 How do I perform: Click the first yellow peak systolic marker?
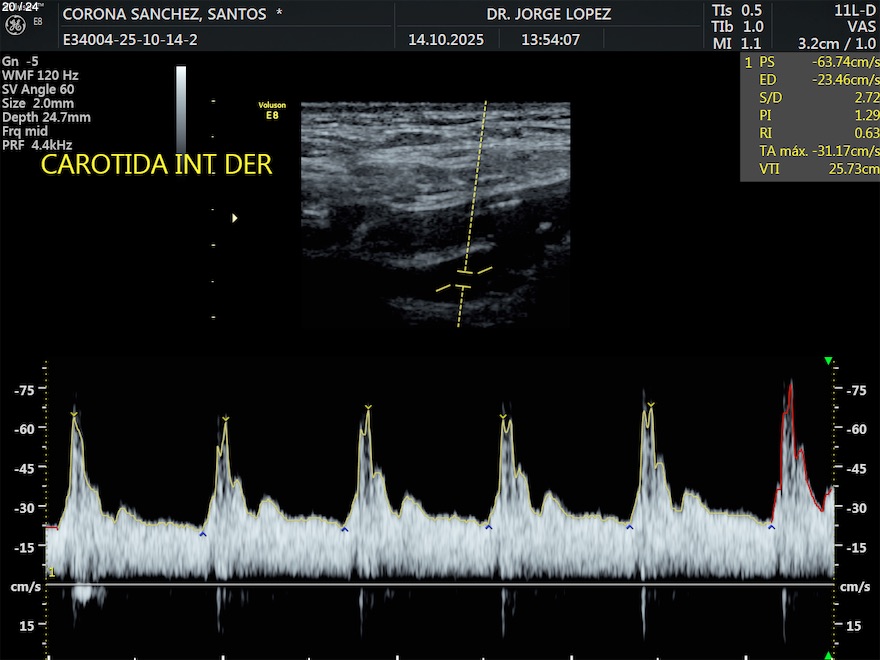[x=74, y=413]
